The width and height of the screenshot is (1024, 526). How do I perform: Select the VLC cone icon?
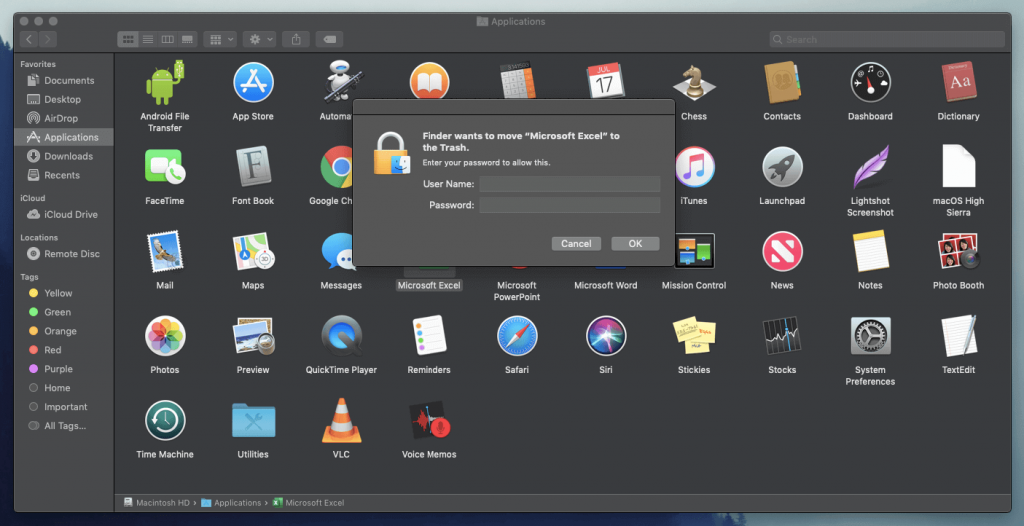(342, 420)
